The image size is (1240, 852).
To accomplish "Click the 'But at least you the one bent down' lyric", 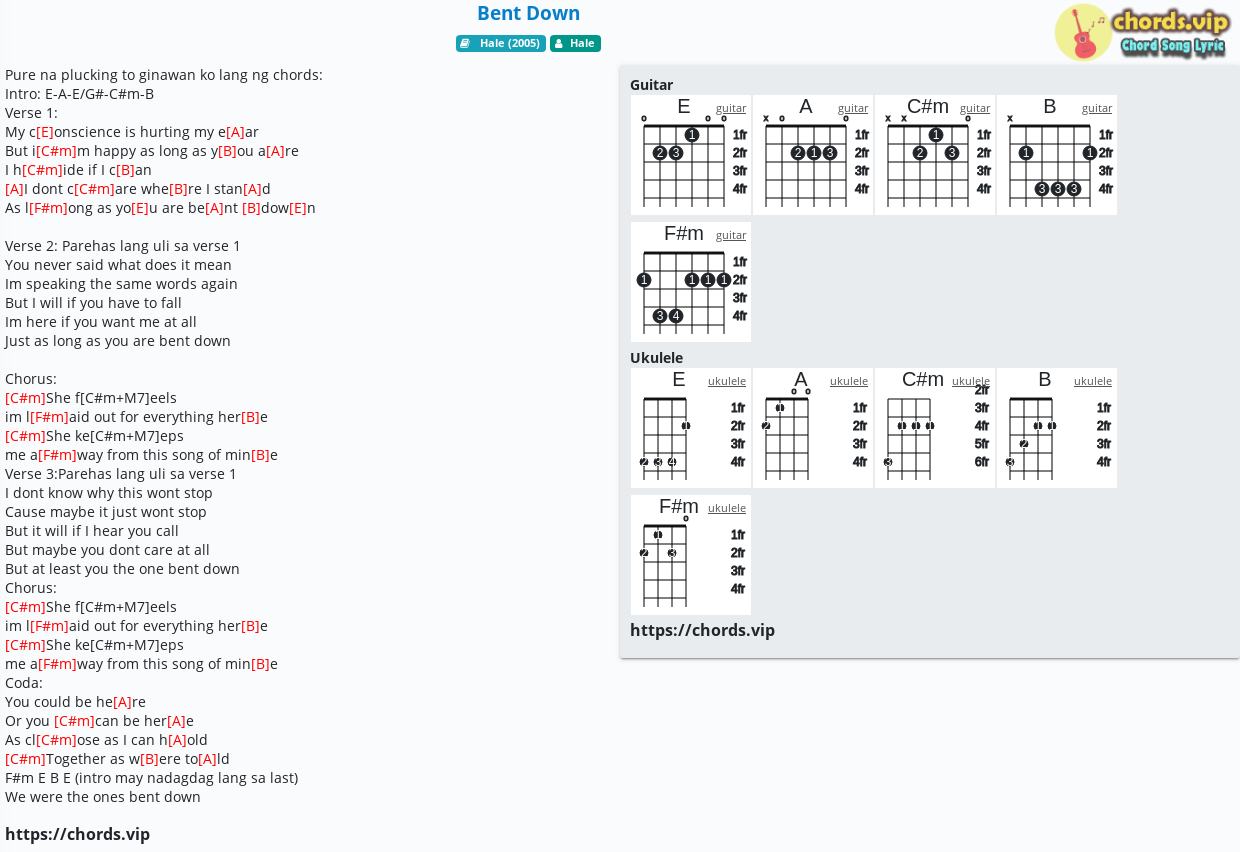I will click(122, 569).
